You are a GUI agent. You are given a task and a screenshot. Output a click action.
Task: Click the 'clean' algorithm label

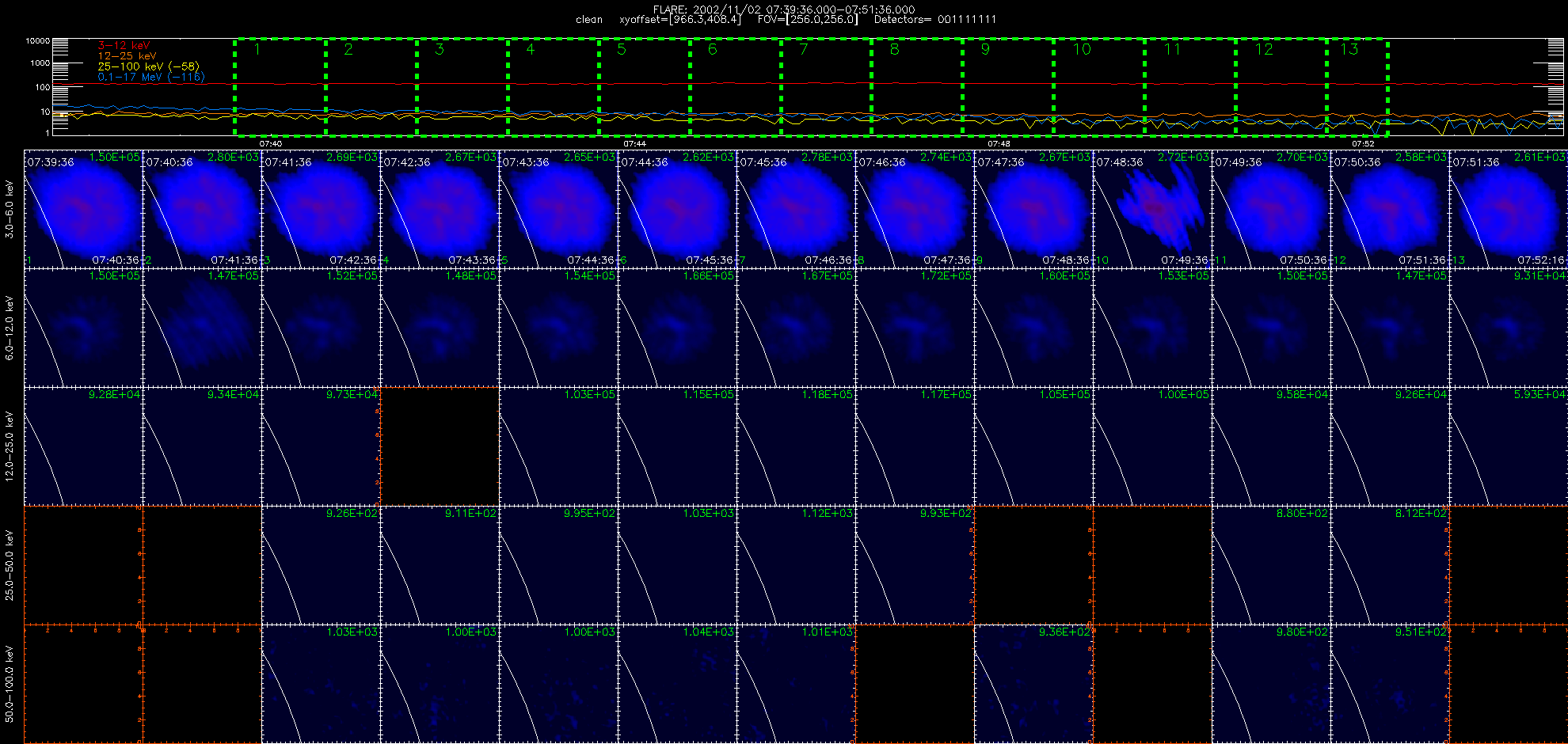[589, 20]
